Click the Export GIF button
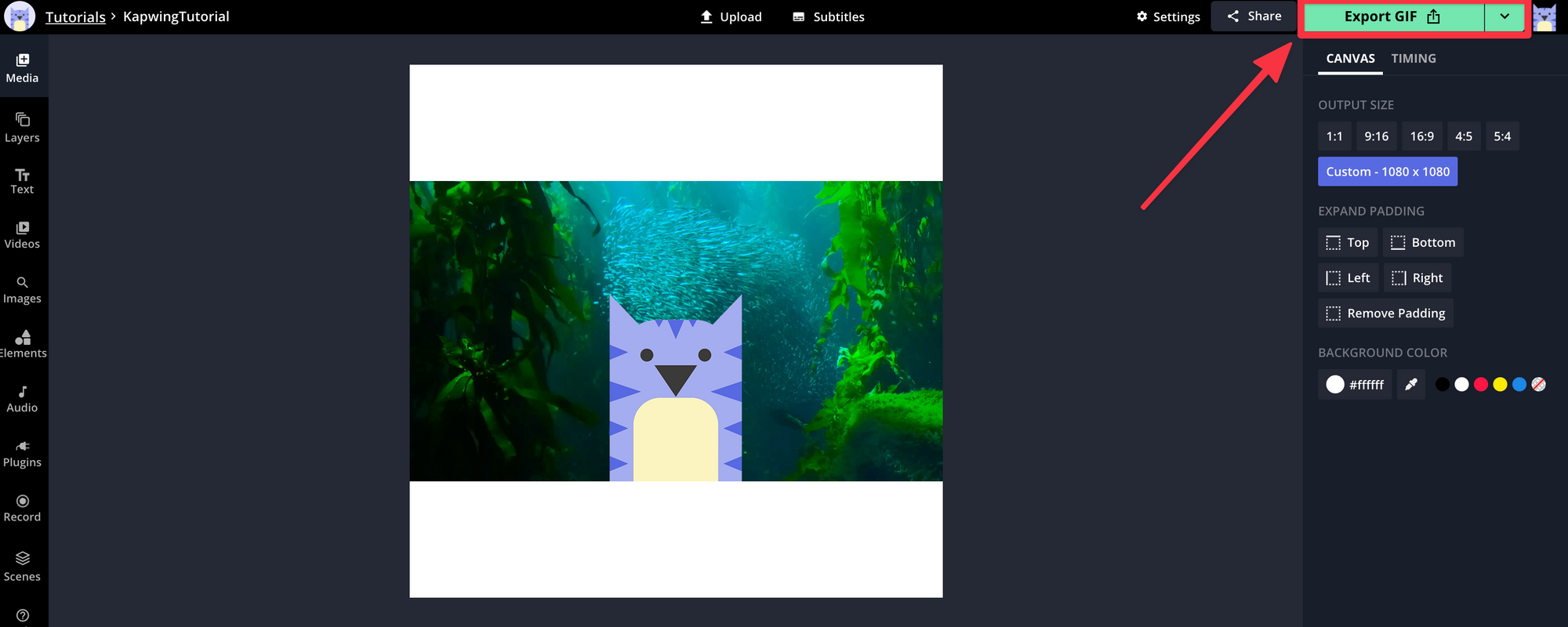This screenshot has height=627, width=1568. [x=1392, y=16]
